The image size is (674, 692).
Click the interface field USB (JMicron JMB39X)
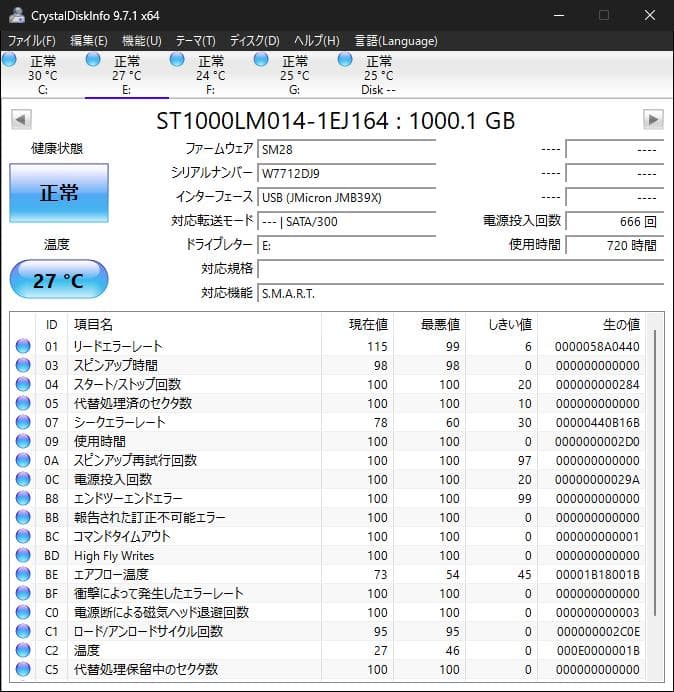click(x=346, y=197)
